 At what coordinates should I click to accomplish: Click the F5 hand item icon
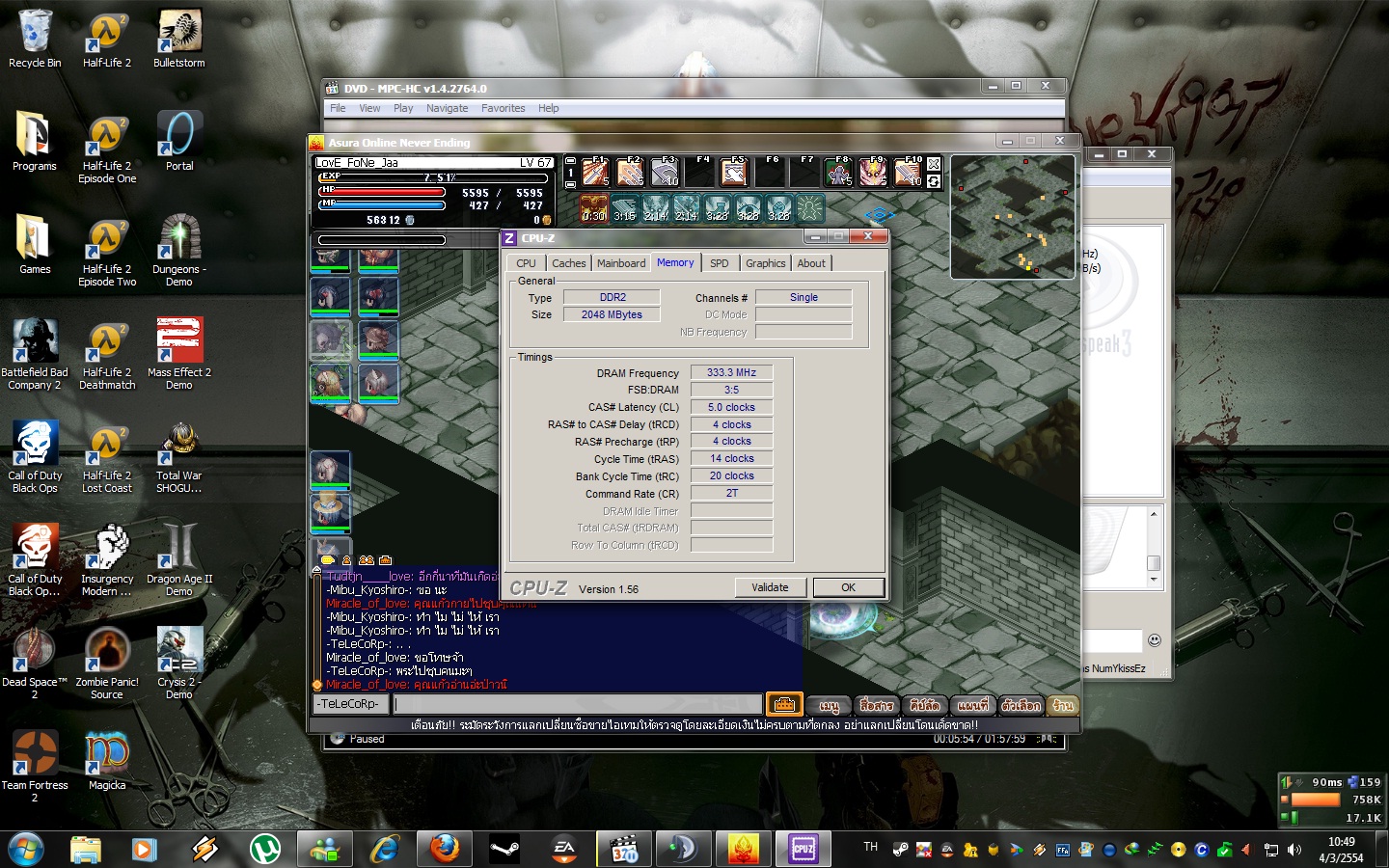pos(734,172)
